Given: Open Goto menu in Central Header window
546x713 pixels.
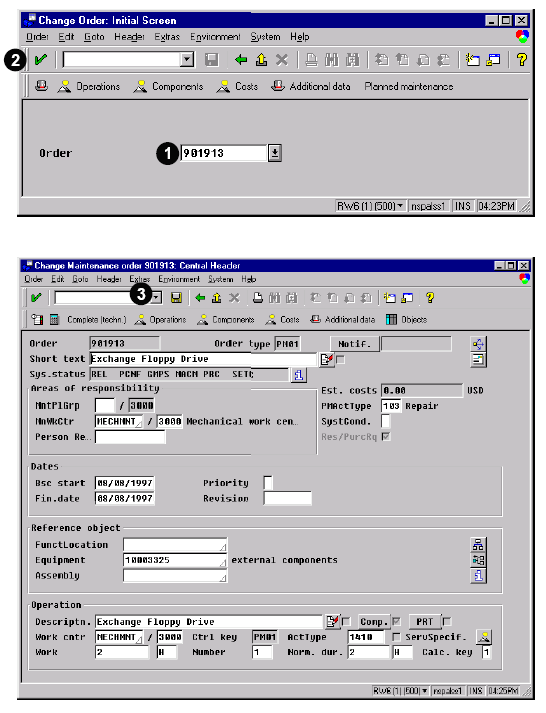Looking at the screenshot, I should coord(80,279).
